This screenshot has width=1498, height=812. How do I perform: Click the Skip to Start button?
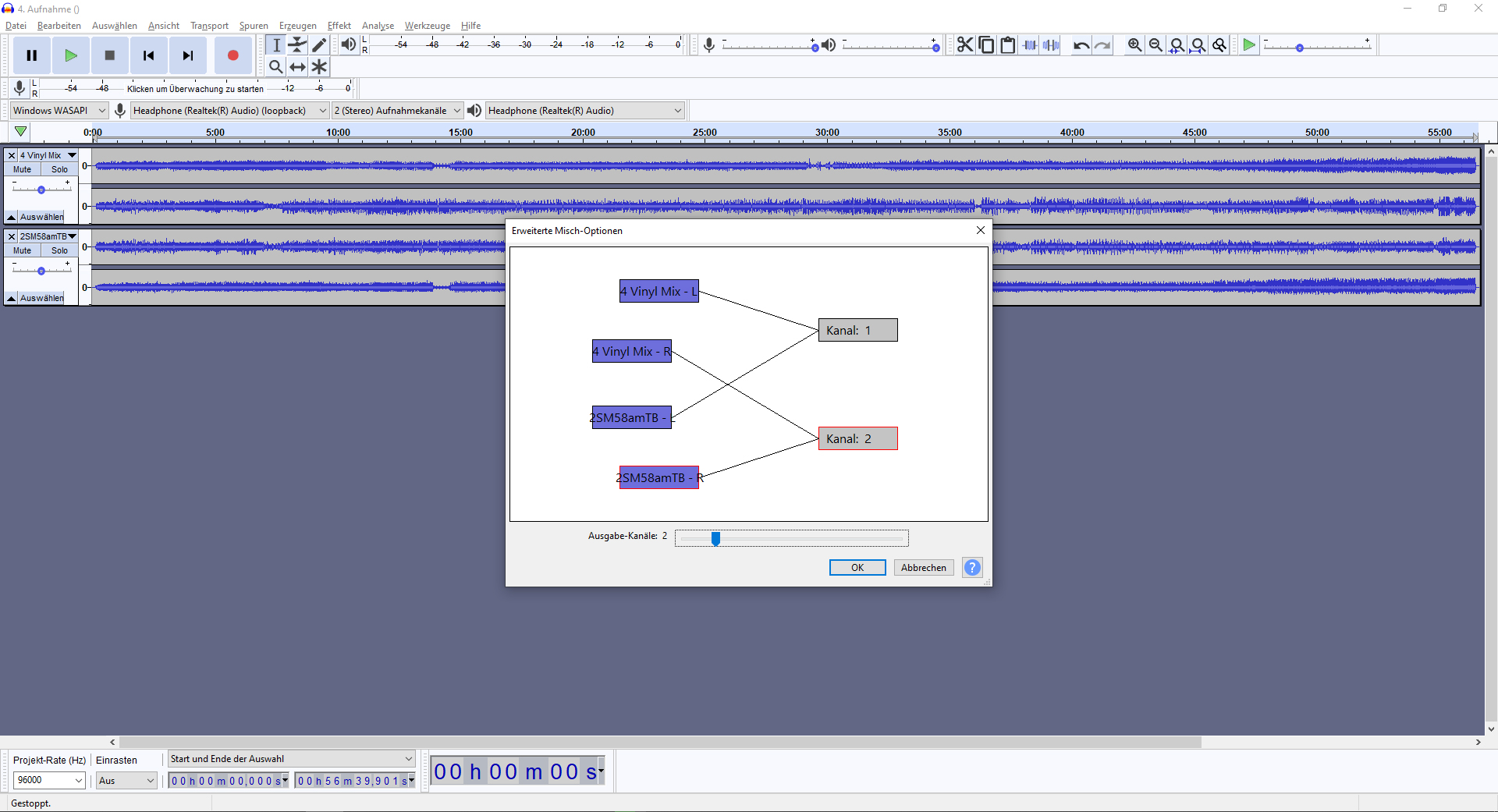coord(148,55)
